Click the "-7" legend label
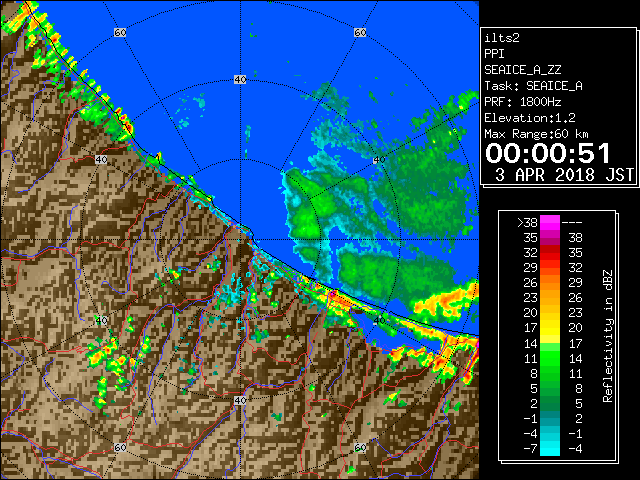The image size is (640, 480). (x=530, y=449)
